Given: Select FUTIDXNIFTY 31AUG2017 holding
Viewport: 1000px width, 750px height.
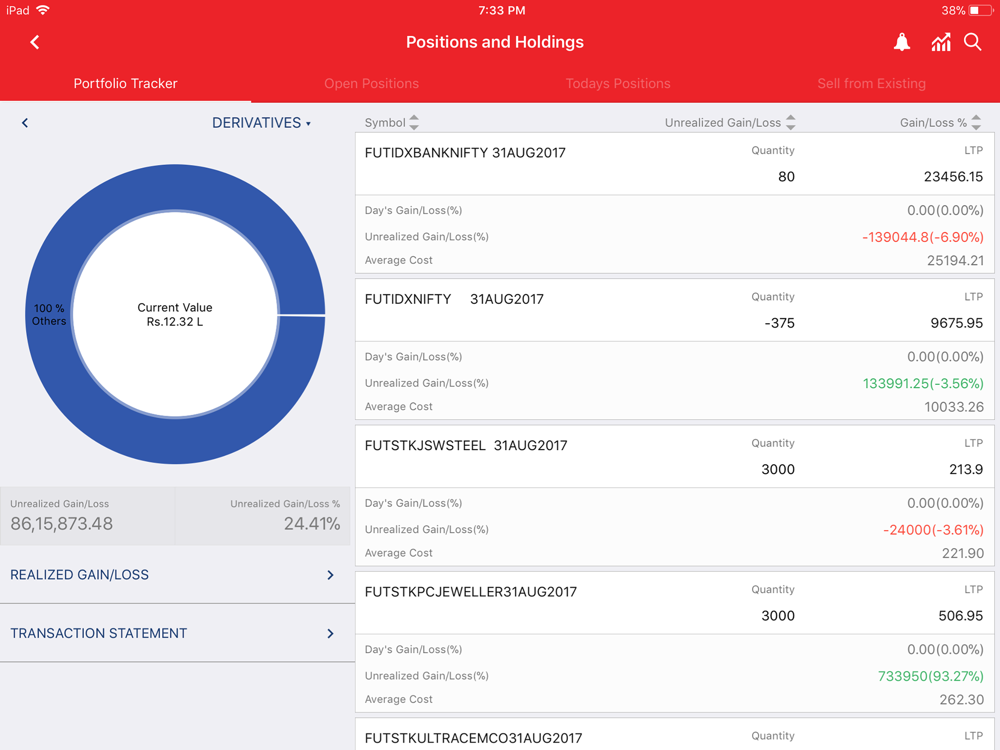Looking at the screenshot, I should (x=674, y=349).
